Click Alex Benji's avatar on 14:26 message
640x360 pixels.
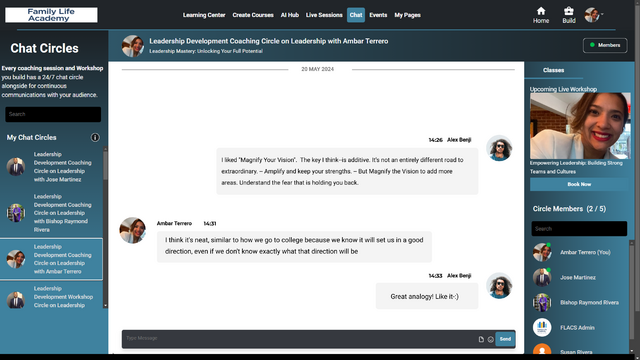pos(499,148)
